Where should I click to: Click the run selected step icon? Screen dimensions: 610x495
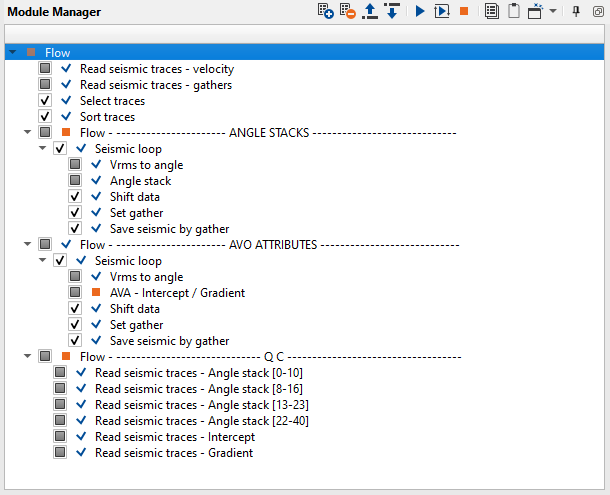click(x=441, y=11)
